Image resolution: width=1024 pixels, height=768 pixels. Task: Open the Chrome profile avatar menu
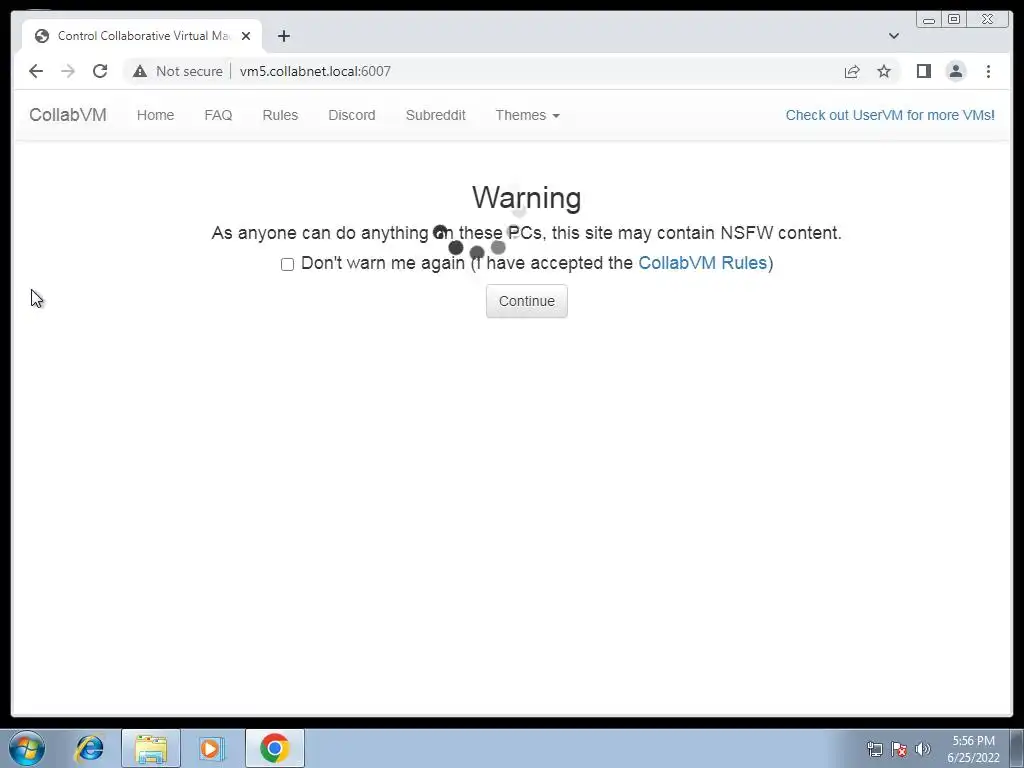[955, 71]
